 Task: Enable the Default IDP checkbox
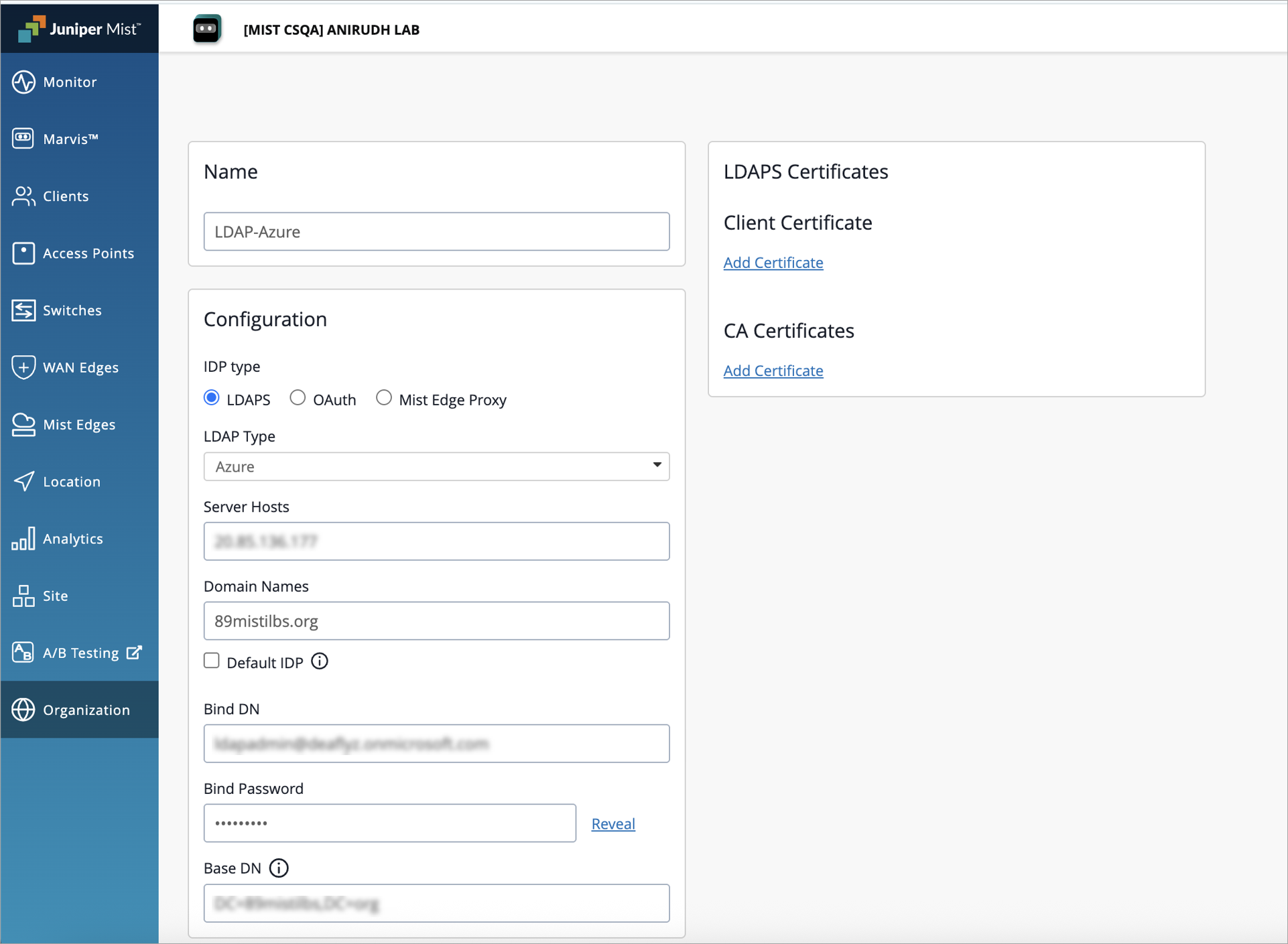click(x=212, y=661)
